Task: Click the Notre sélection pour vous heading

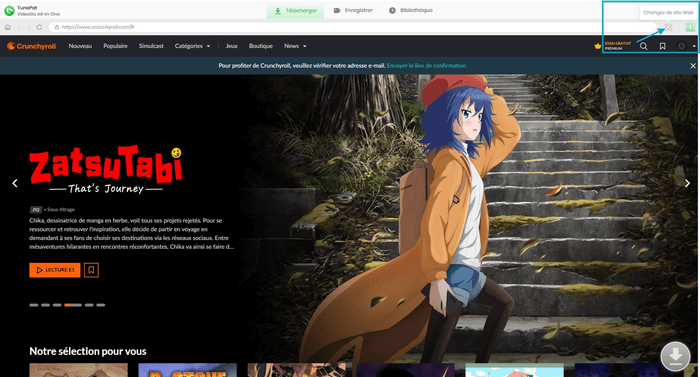Action: click(88, 352)
